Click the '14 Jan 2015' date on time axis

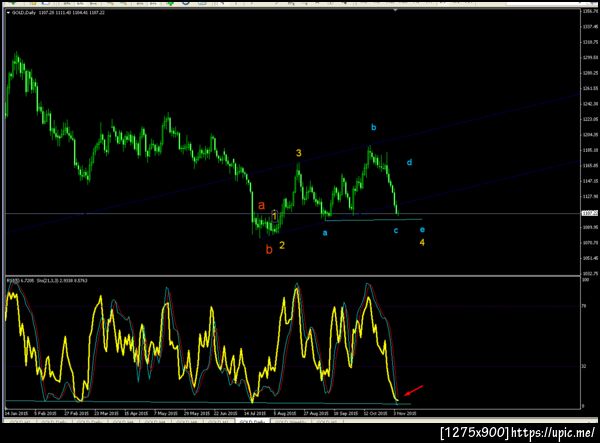(x=16, y=414)
